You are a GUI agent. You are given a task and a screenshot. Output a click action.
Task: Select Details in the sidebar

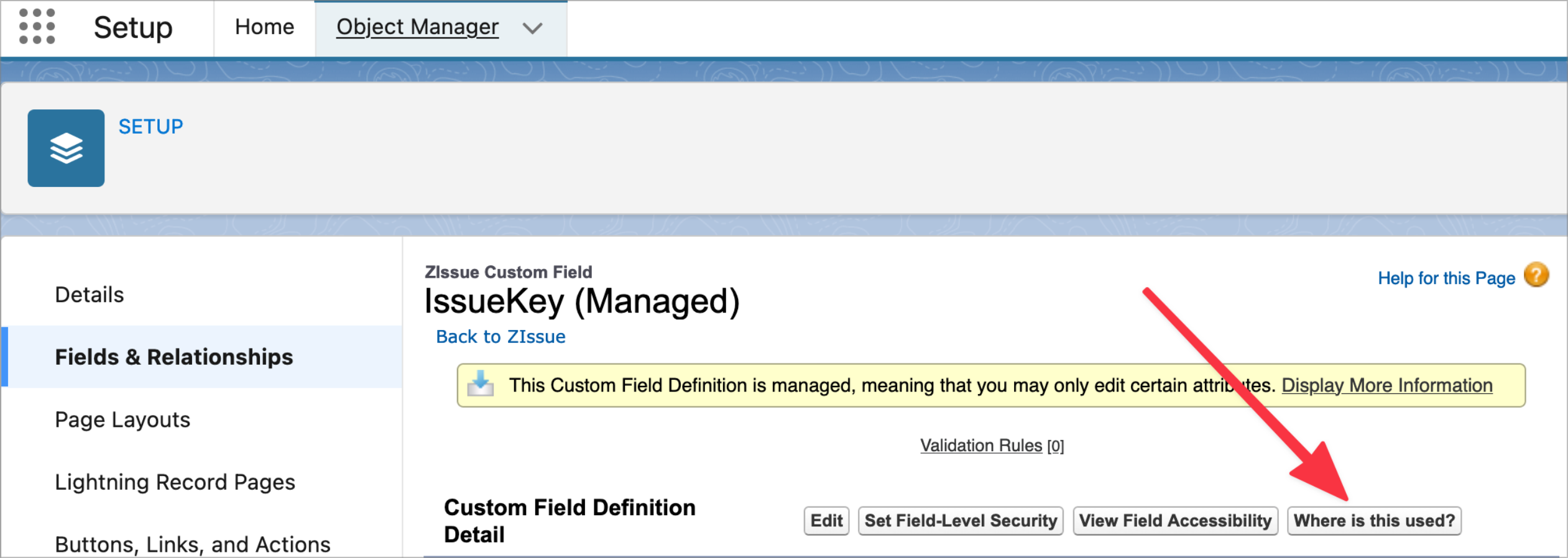point(89,294)
